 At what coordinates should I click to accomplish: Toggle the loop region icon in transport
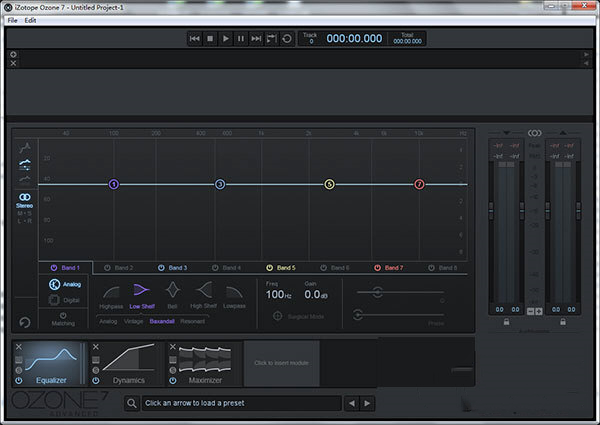click(x=271, y=39)
